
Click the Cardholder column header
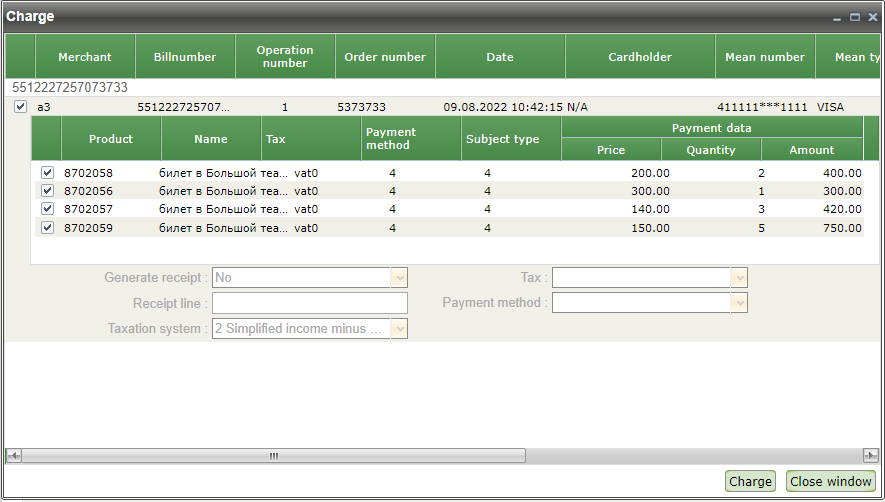[640, 57]
